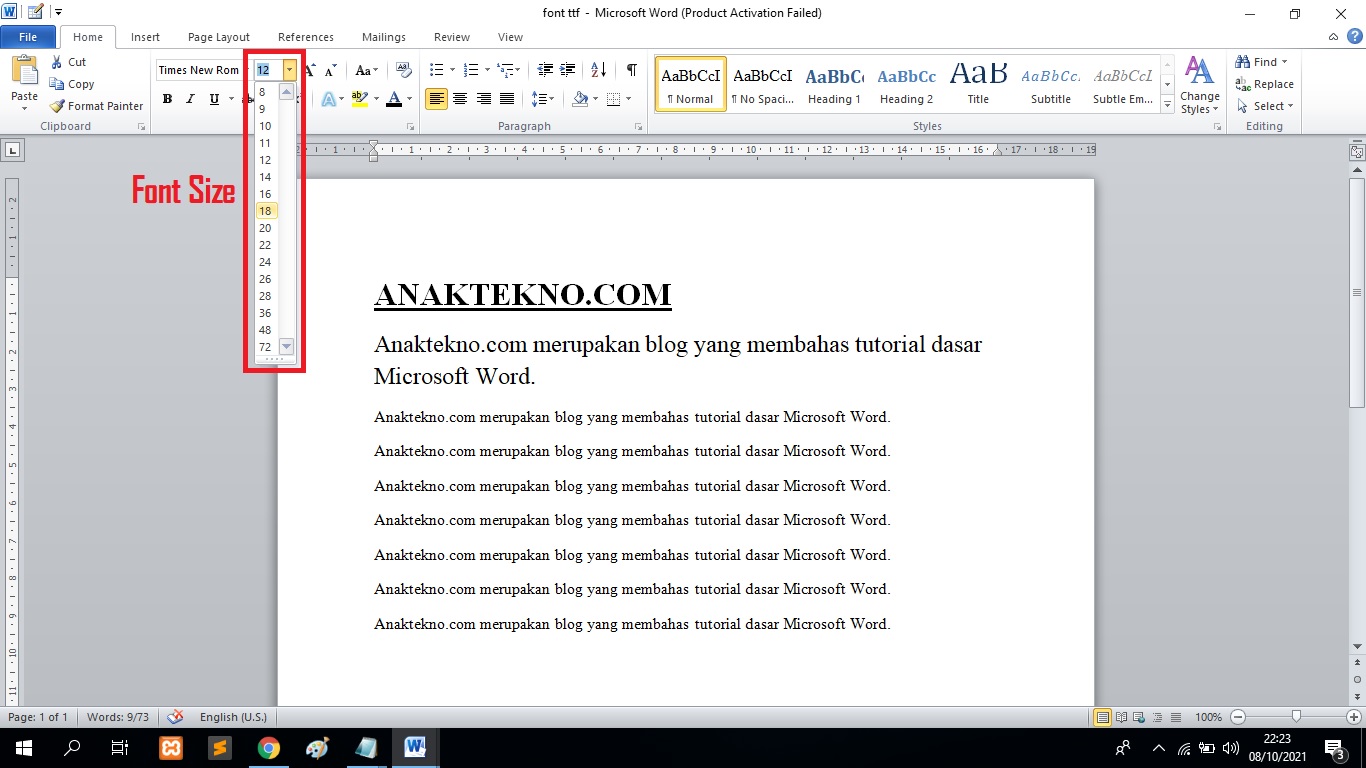This screenshot has height=768, width=1366.
Task: Open the Select dropdown in Editing
Action: pyautogui.click(x=1266, y=106)
